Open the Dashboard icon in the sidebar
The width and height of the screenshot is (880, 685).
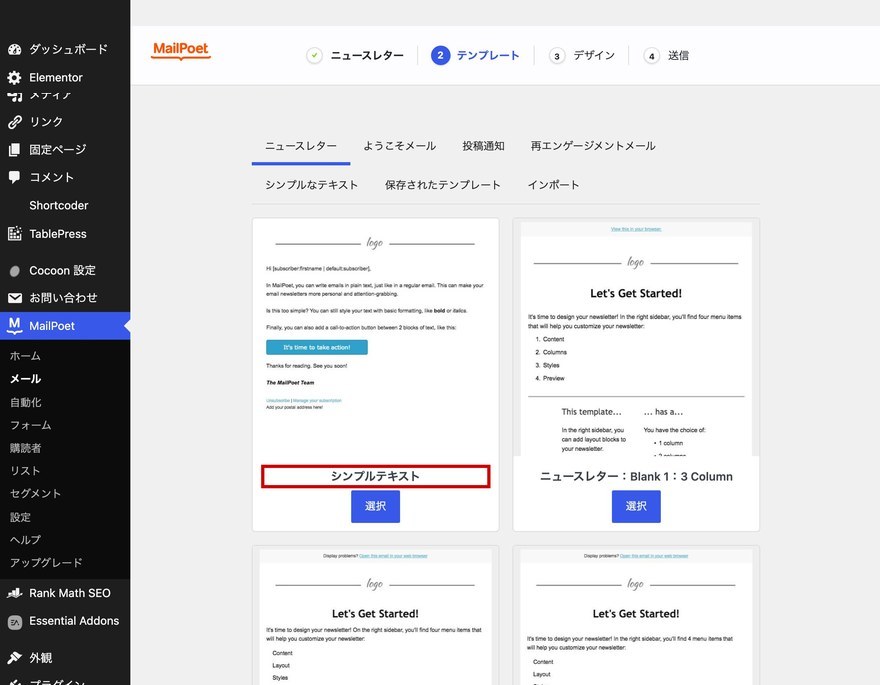pyautogui.click(x=15, y=49)
